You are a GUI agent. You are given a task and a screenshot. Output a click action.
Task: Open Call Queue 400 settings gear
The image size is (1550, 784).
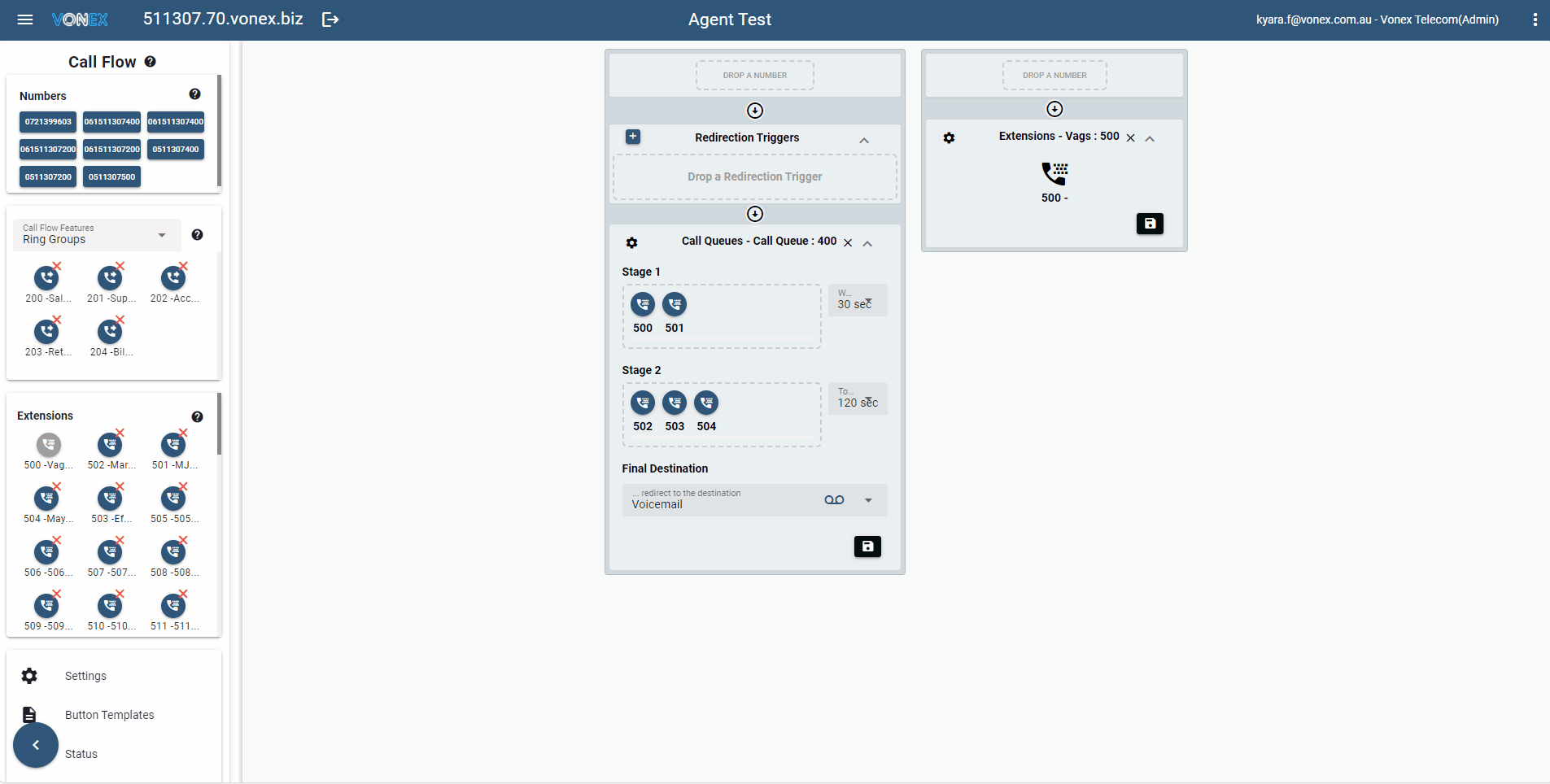click(632, 242)
